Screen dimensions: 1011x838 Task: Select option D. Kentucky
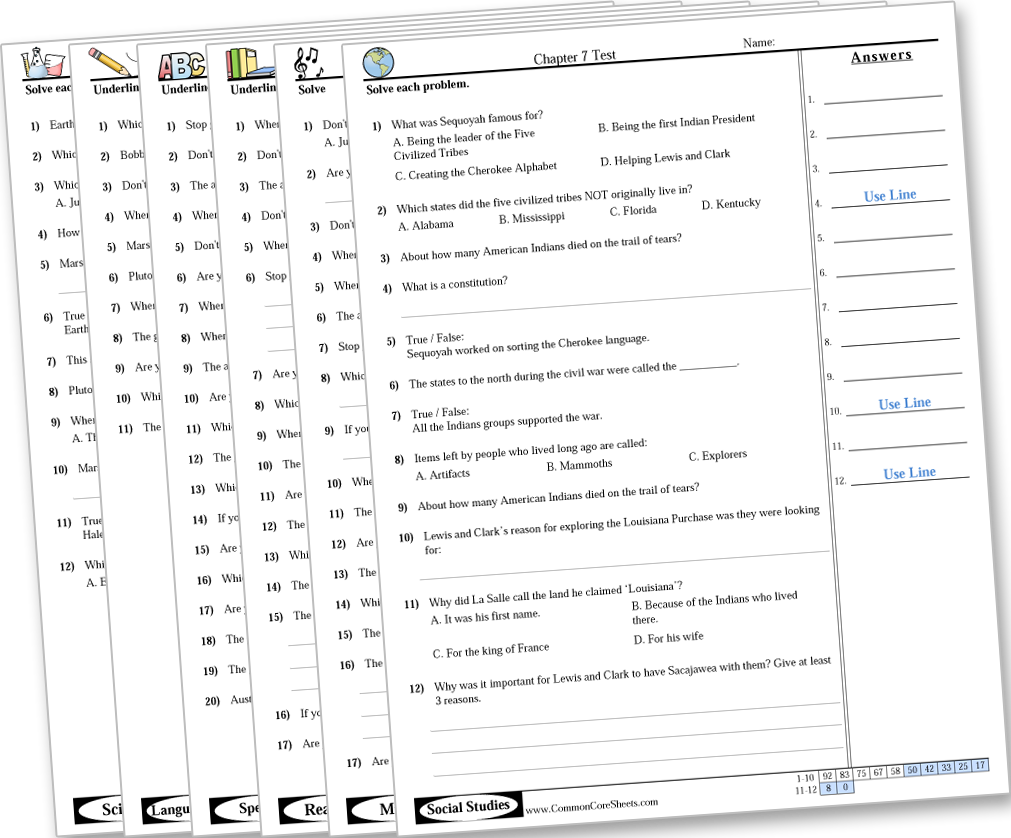(730, 204)
